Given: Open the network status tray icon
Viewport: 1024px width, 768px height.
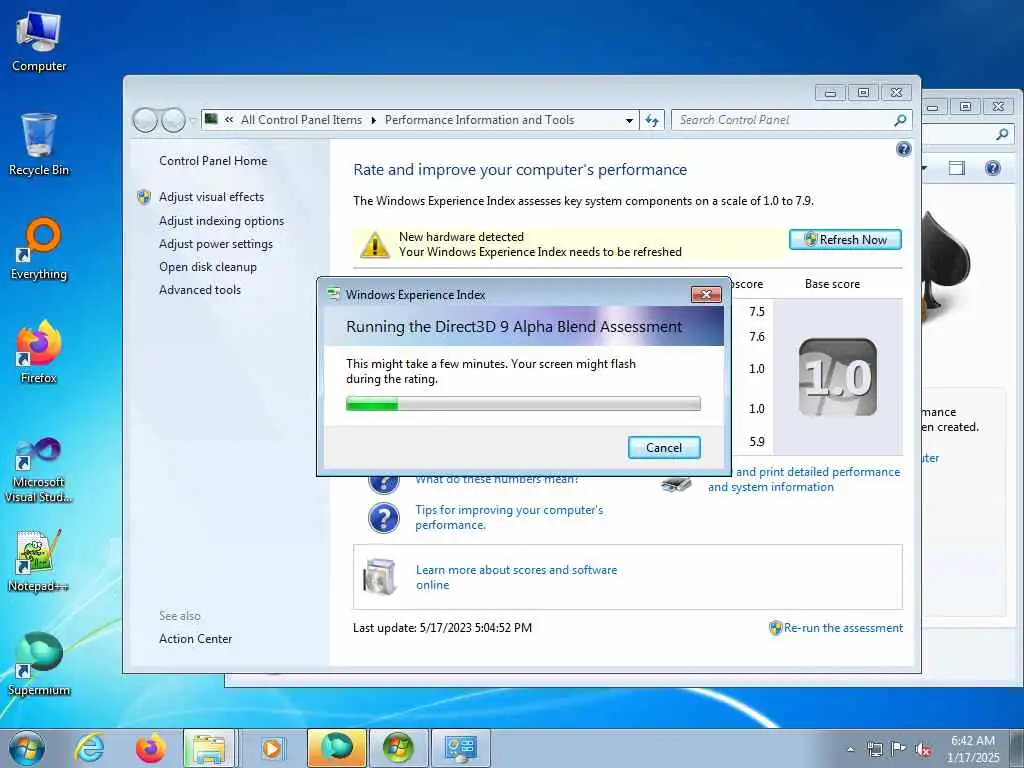Looking at the screenshot, I should click(874, 749).
